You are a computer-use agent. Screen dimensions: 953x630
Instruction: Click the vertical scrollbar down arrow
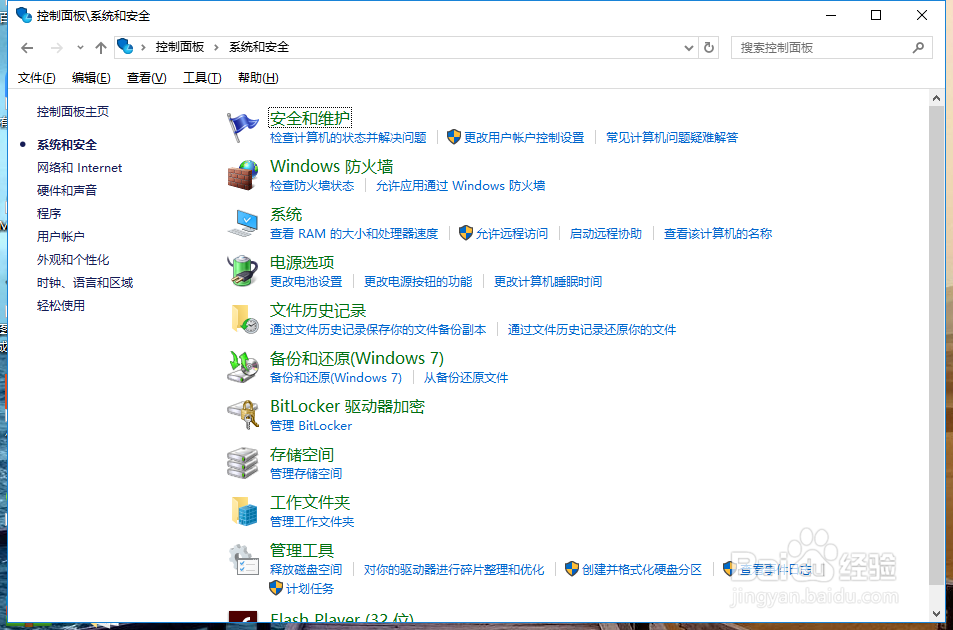[x=936, y=614]
